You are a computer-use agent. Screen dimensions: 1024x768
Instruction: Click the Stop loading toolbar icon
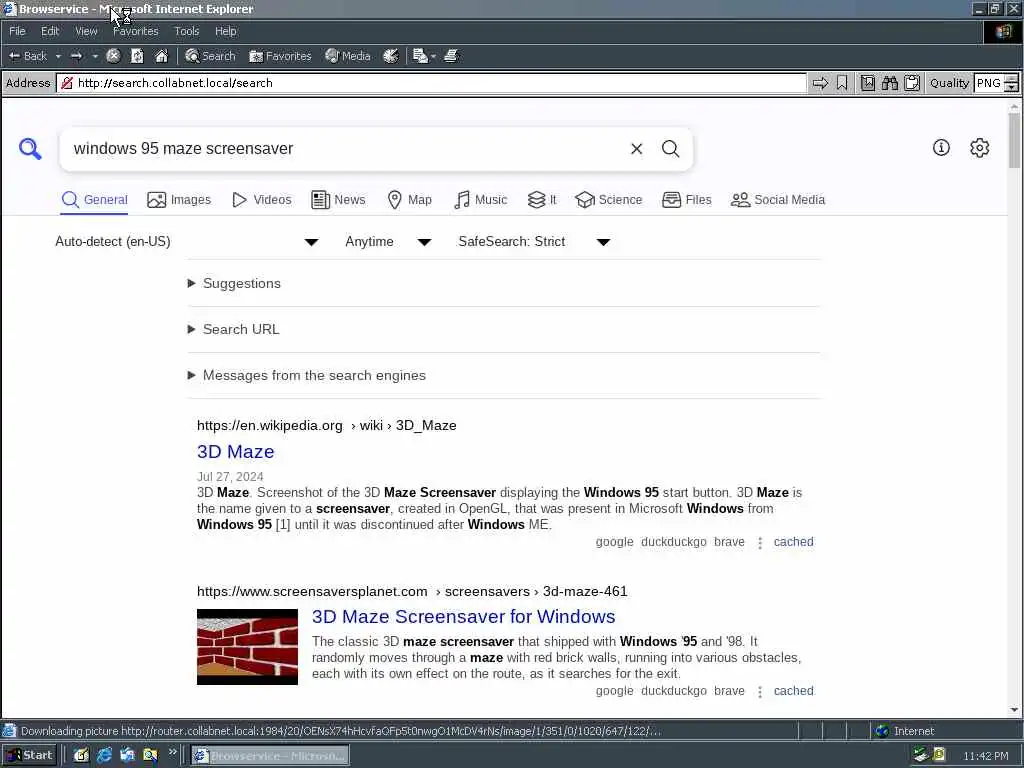click(113, 56)
